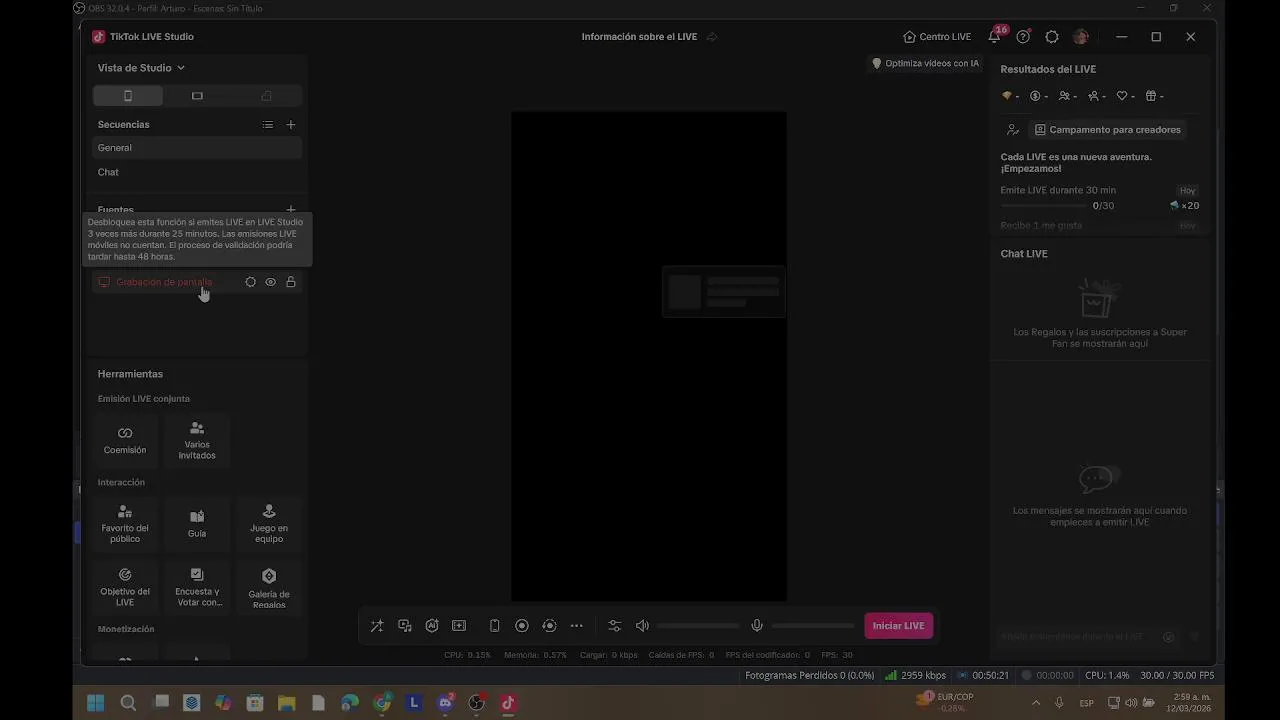This screenshot has height=720, width=1280.
Task: Open the audio mixer sliders icon
Action: click(x=614, y=626)
